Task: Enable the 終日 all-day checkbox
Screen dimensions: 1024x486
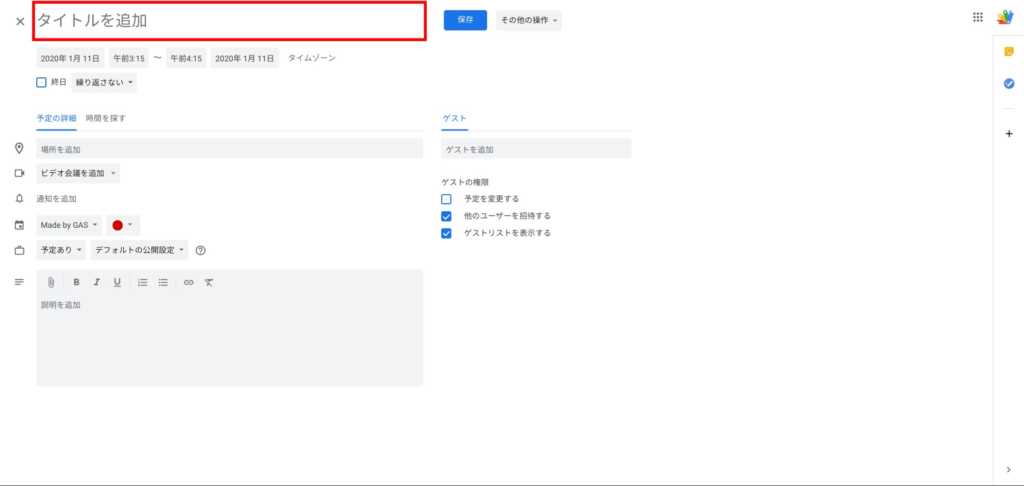Action: (42, 82)
